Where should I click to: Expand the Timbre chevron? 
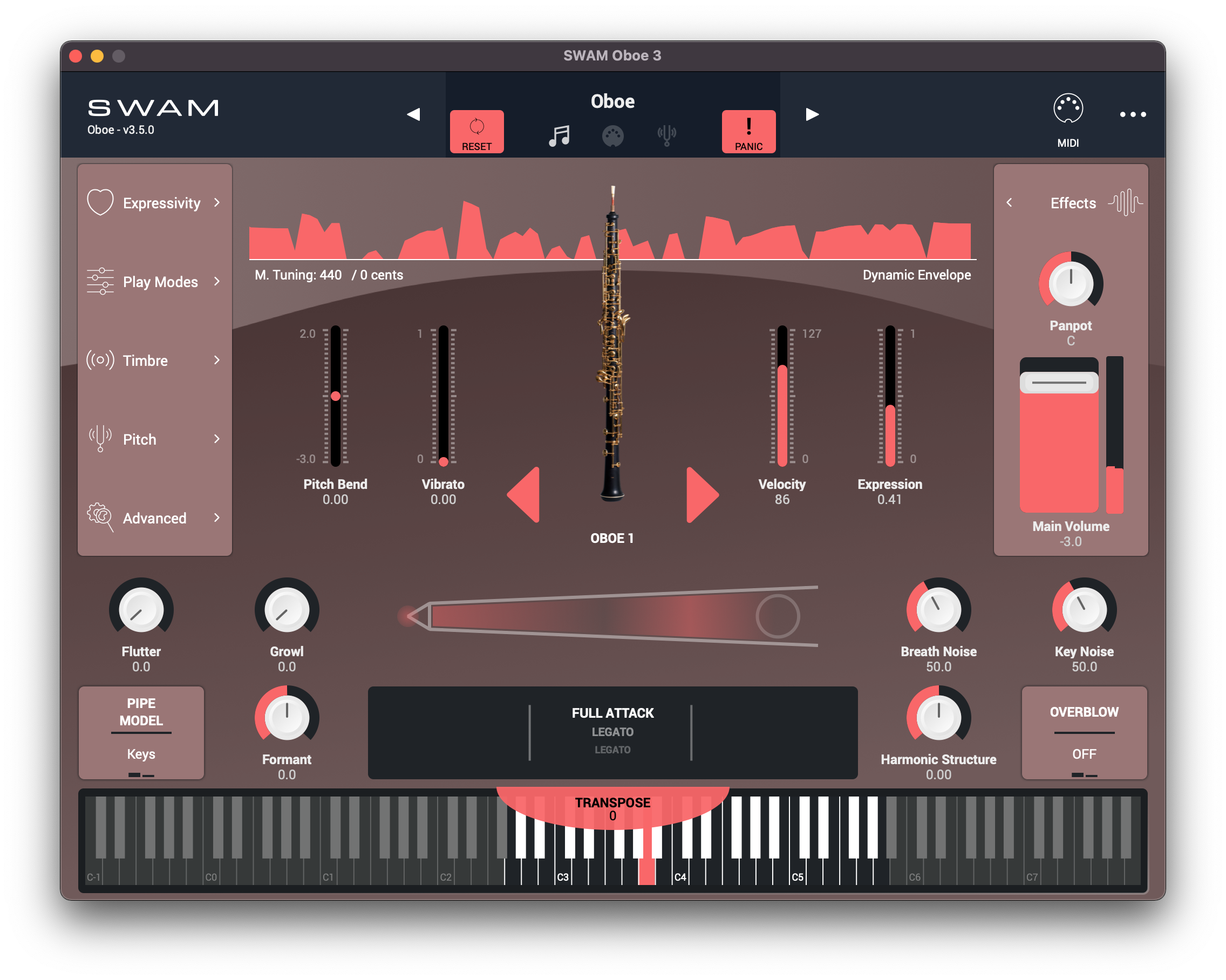(216, 360)
